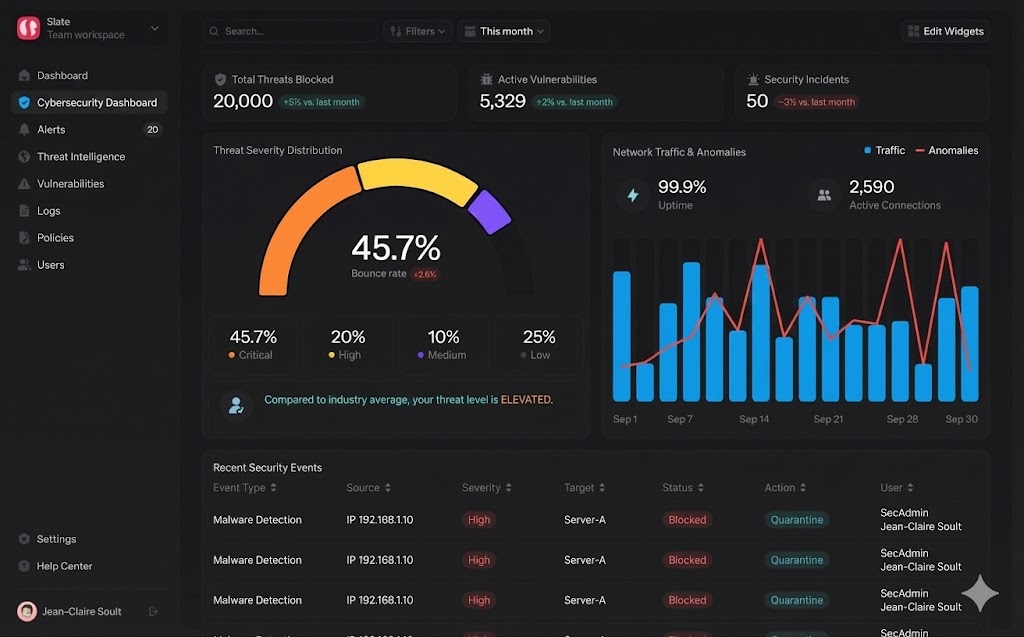1024x637 pixels.
Task: Click the Active Connections people icon
Action: click(x=824, y=195)
